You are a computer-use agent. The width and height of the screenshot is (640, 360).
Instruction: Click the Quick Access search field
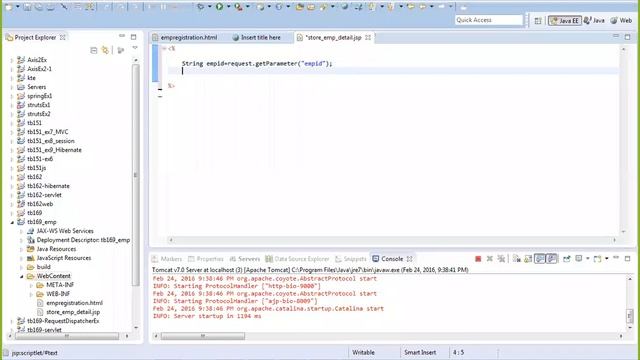point(489,20)
